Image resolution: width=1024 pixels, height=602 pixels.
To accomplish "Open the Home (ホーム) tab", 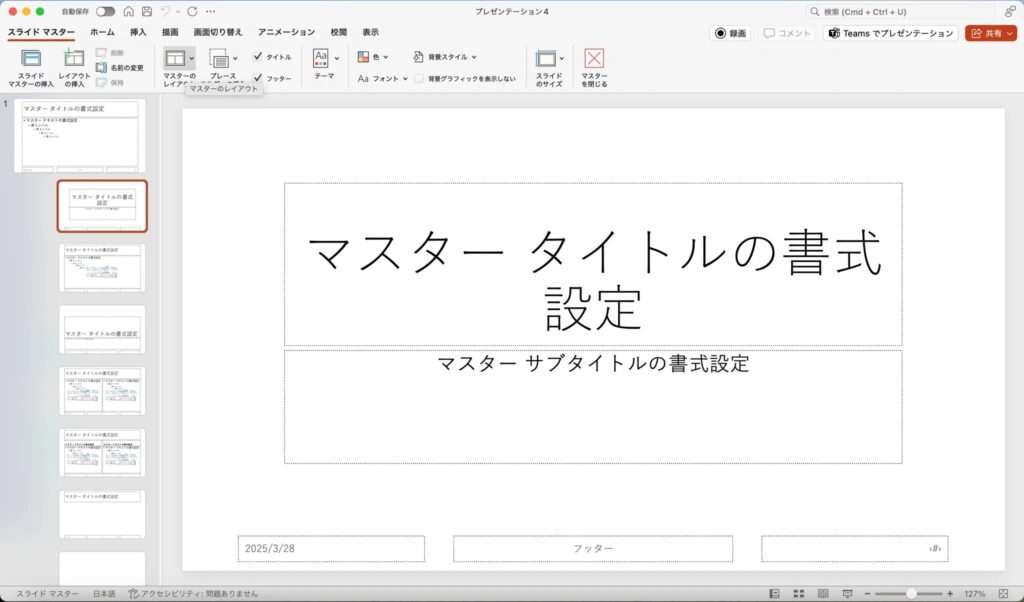I will pos(102,32).
